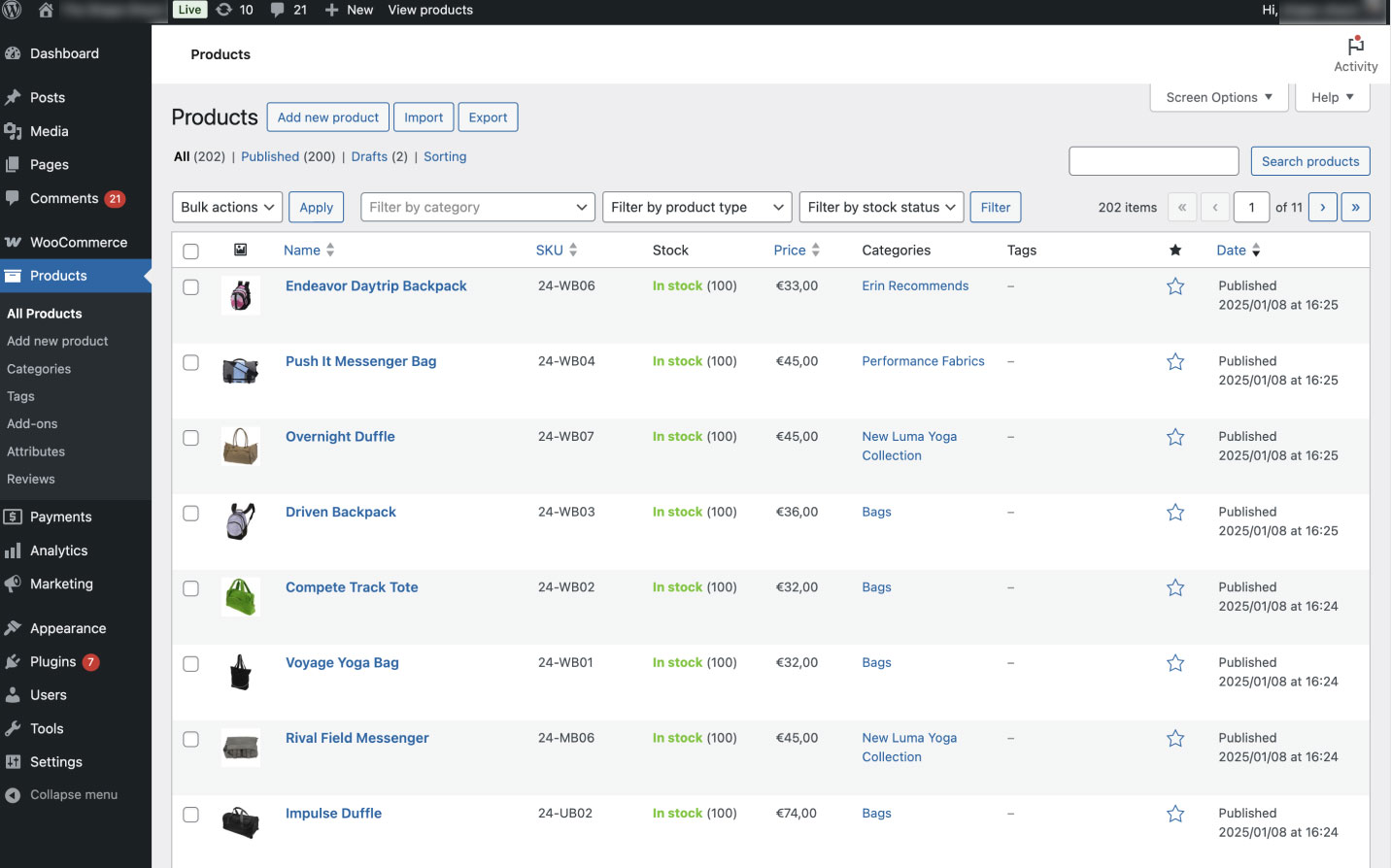1391x868 pixels.
Task: Show Drafts products filter
Action: point(369,156)
